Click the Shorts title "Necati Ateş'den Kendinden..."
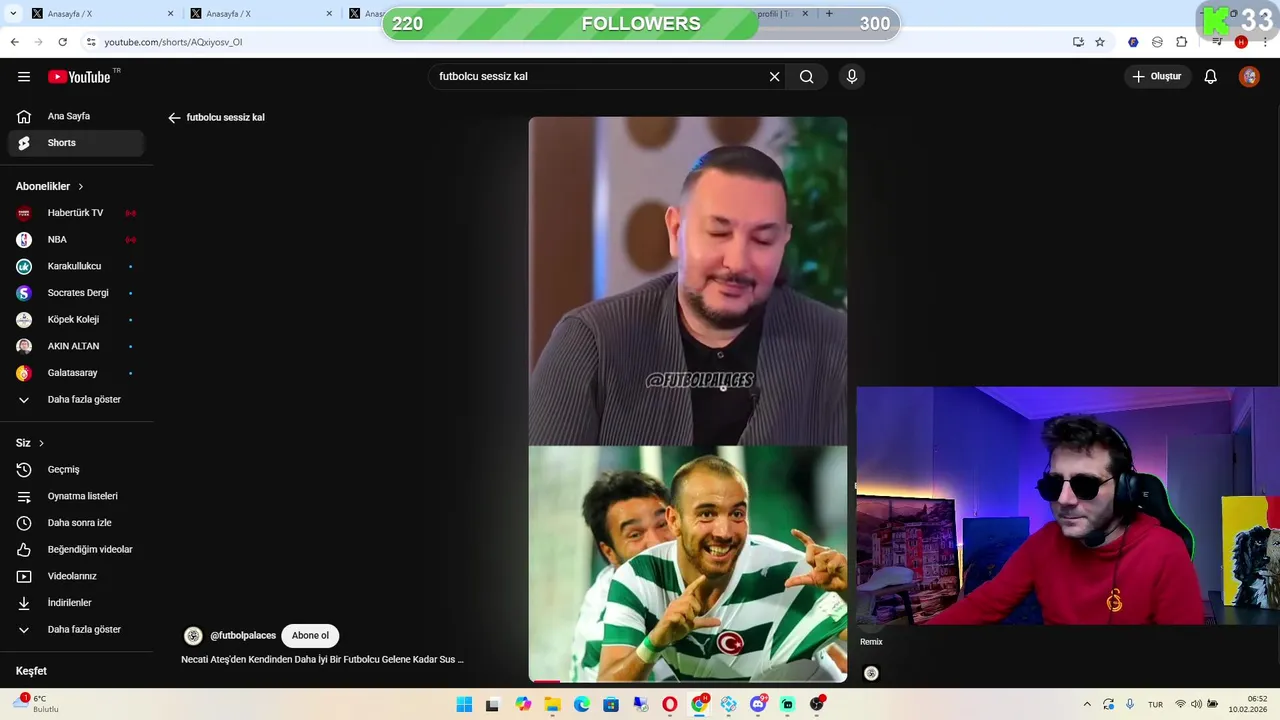1280x720 pixels. pyautogui.click(x=322, y=660)
